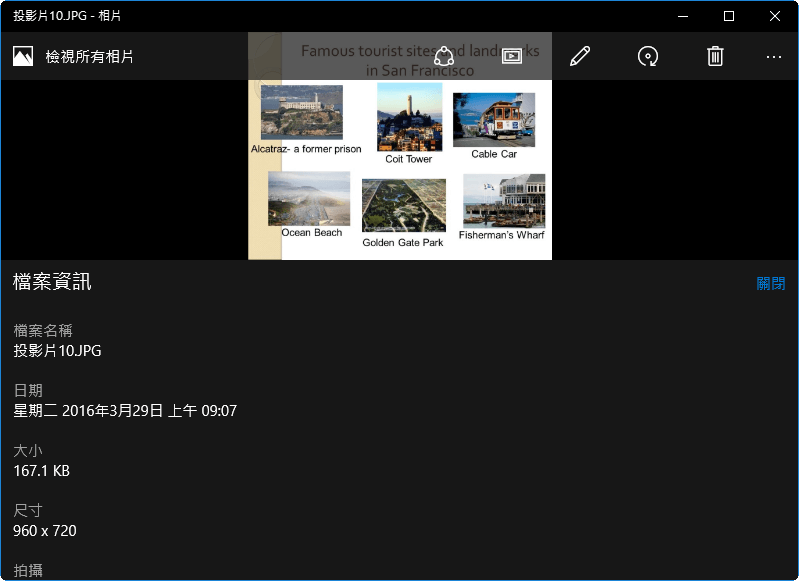This screenshot has height=581, width=799.
Task: Click the Fisherman's Wharf picture
Action: tap(503, 201)
